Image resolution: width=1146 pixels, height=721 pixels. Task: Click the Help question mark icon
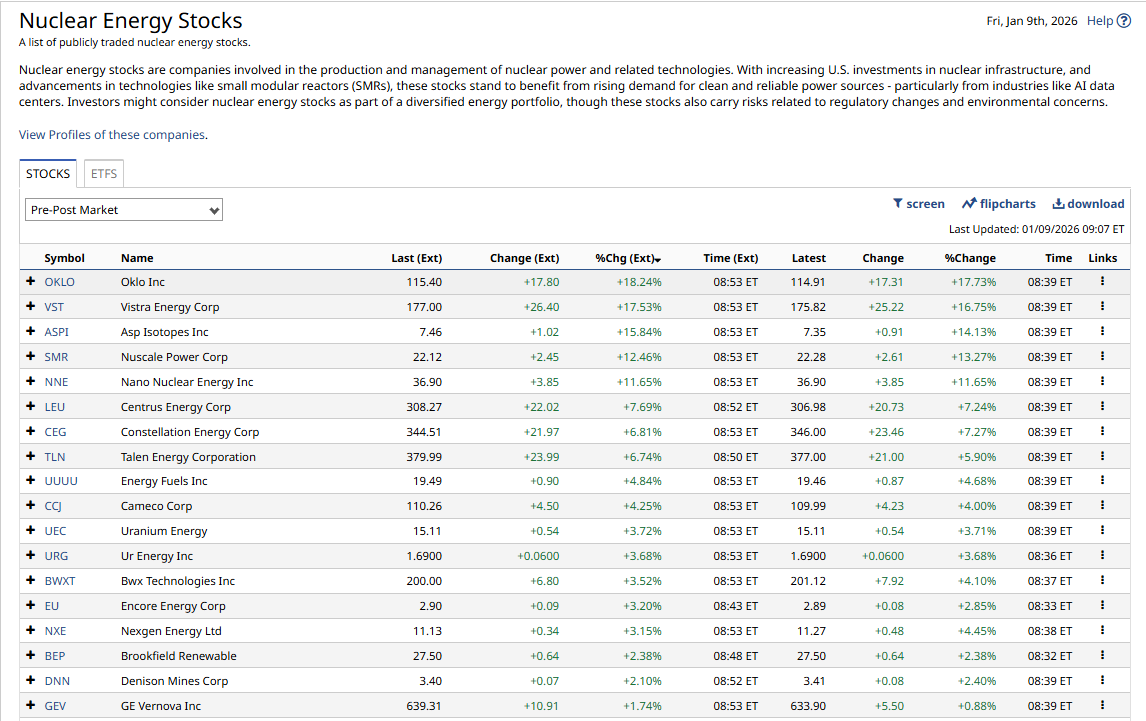pyautogui.click(x=1123, y=21)
